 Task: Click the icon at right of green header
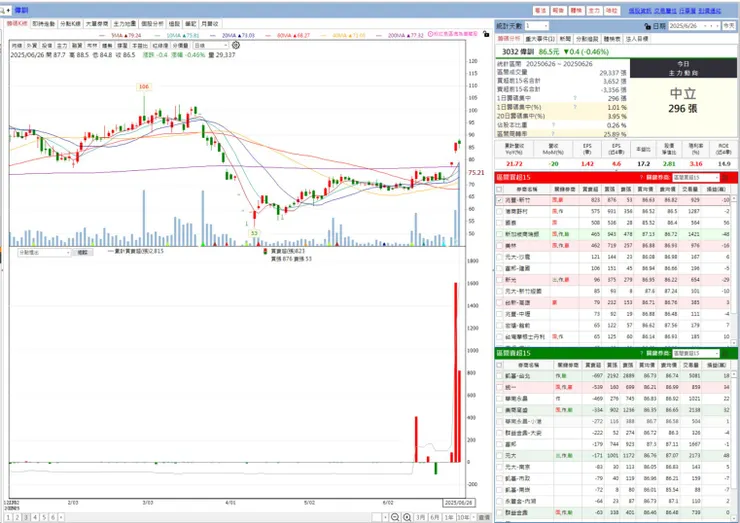(726, 353)
